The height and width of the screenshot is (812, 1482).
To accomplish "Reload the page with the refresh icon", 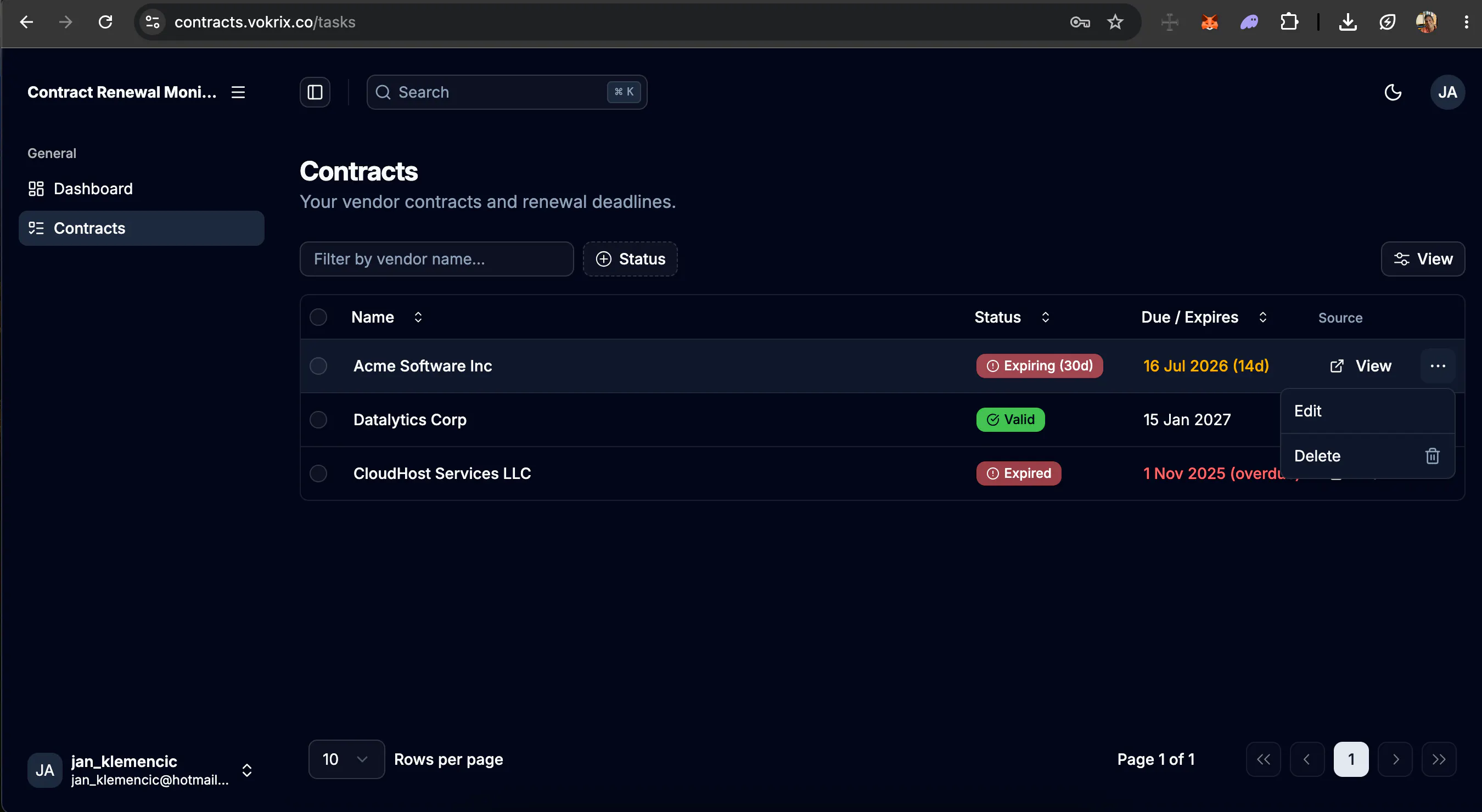I will (105, 22).
